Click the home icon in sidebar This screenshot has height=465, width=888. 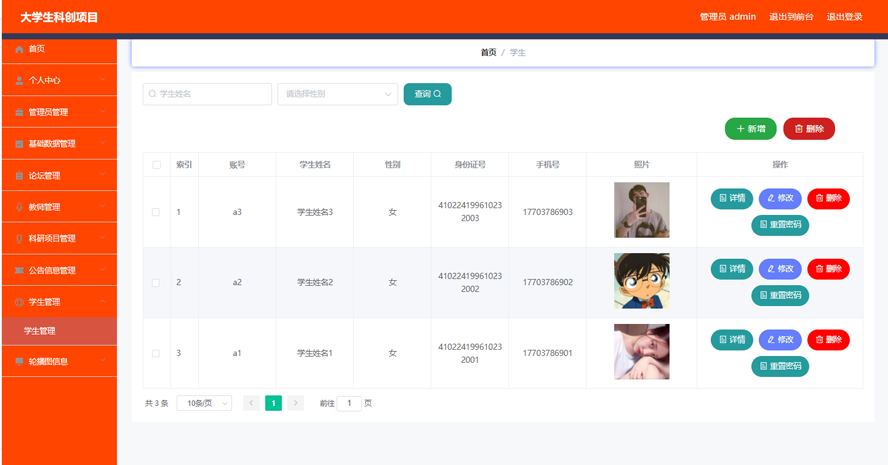click(x=19, y=49)
